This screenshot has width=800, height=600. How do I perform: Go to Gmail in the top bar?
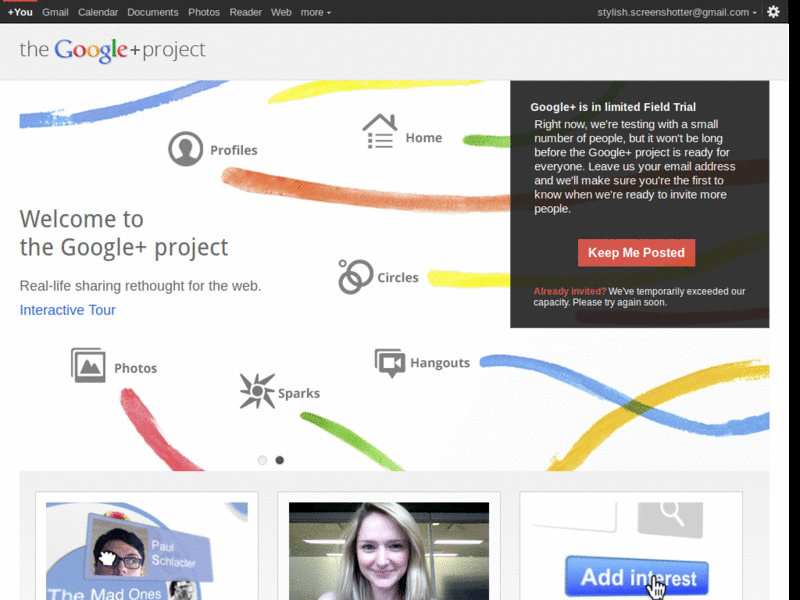[55, 12]
